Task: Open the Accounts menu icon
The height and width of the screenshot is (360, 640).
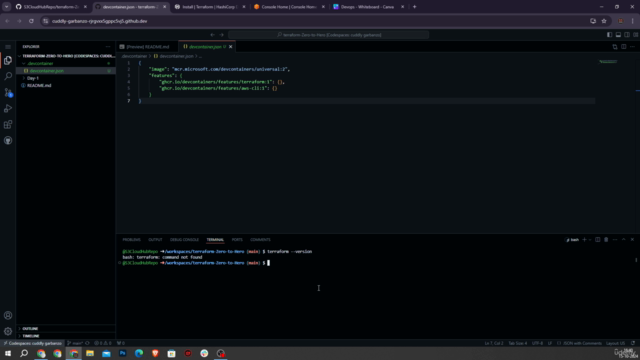Action: [x=8, y=316]
